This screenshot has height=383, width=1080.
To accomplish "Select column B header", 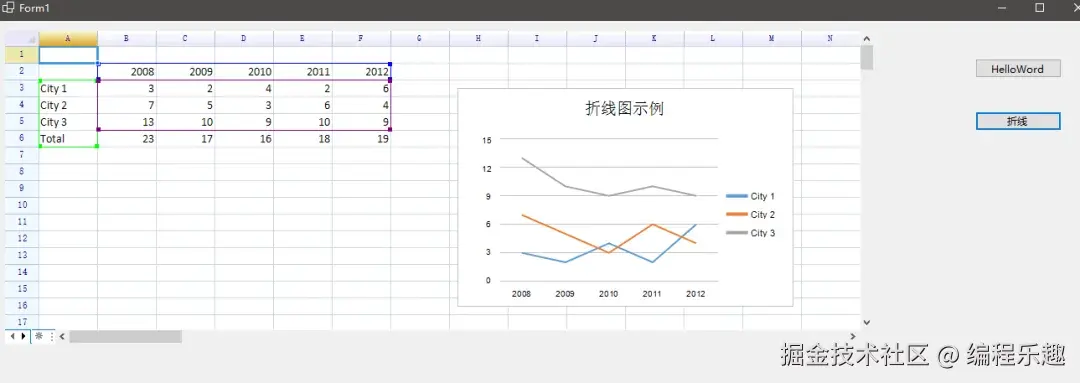I will (x=127, y=39).
